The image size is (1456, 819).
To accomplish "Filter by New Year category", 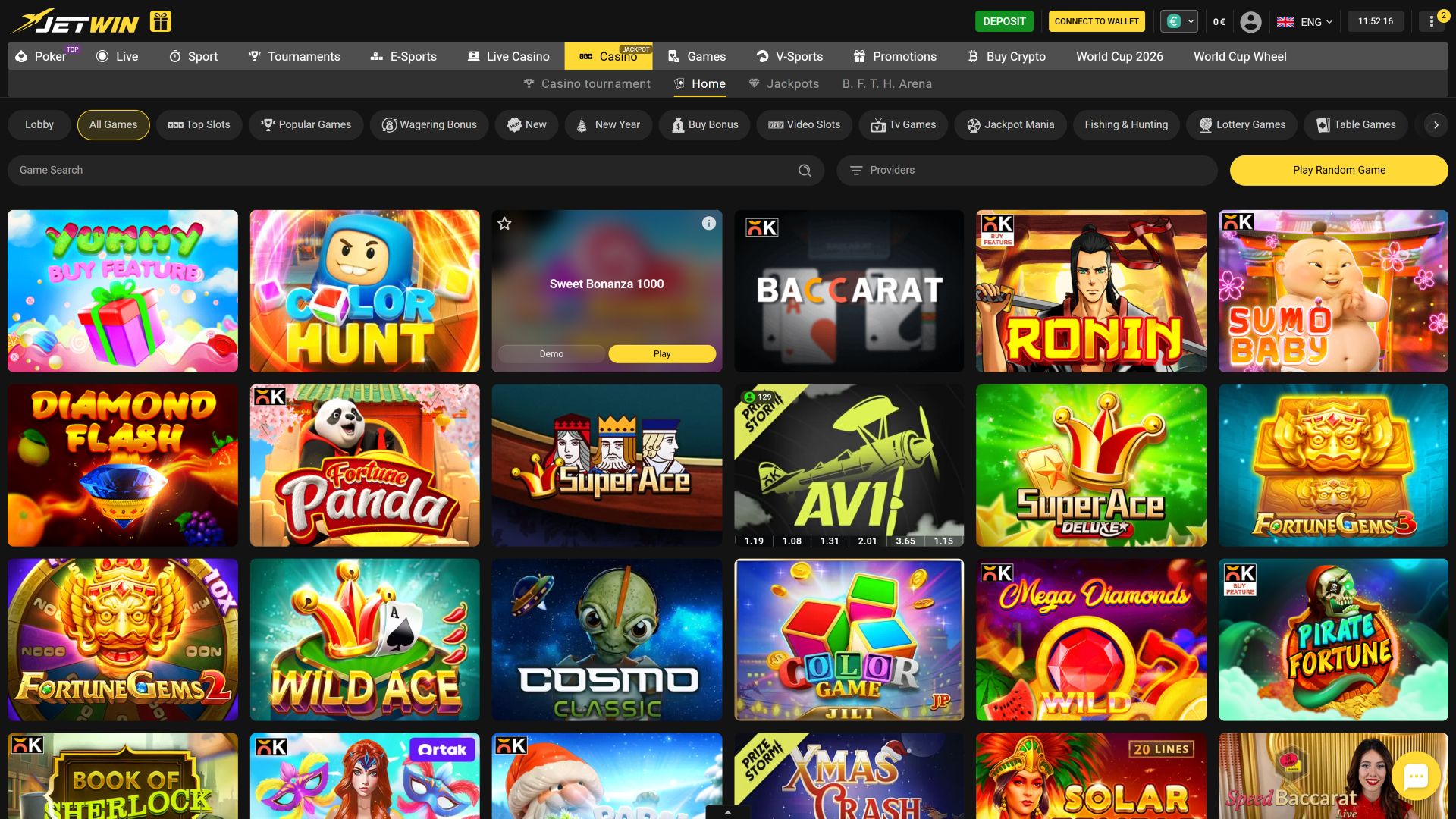I will 608,125.
